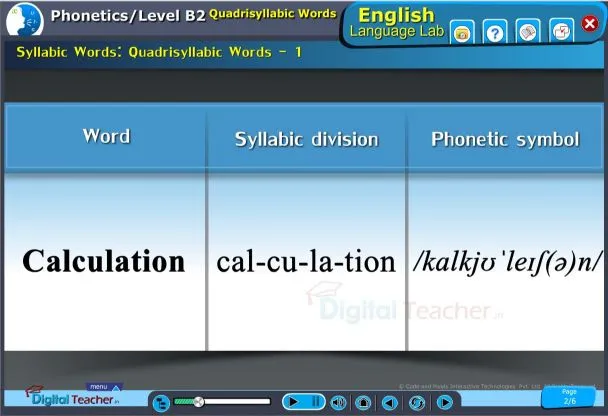This screenshot has height=416, width=608.
Task: Click the Syllabic division column header
Action: coord(306,139)
